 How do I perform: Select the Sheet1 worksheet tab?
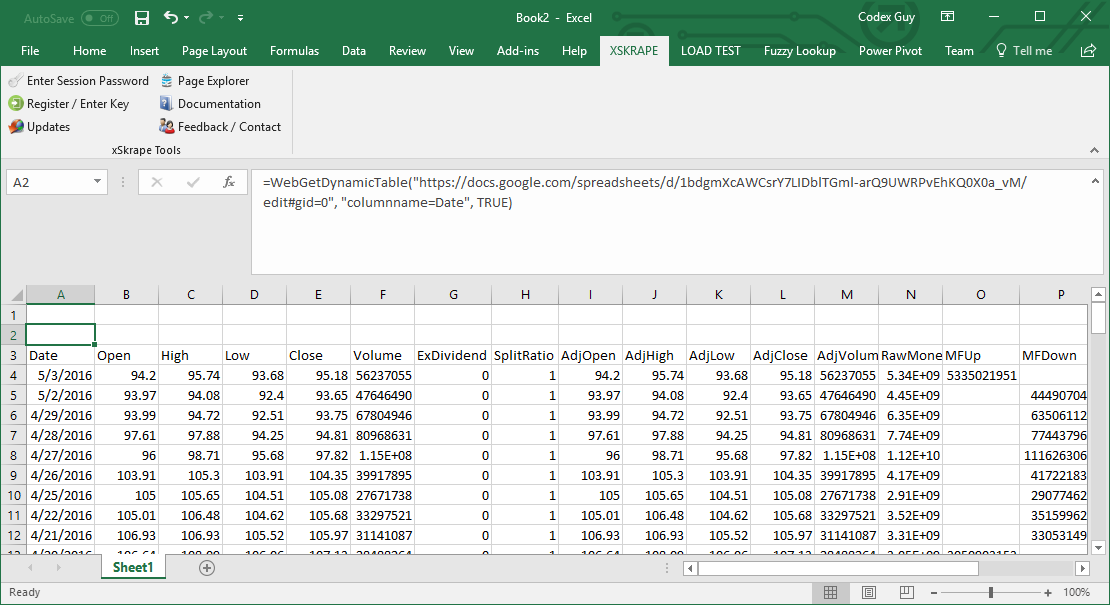[x=133, y=567]
